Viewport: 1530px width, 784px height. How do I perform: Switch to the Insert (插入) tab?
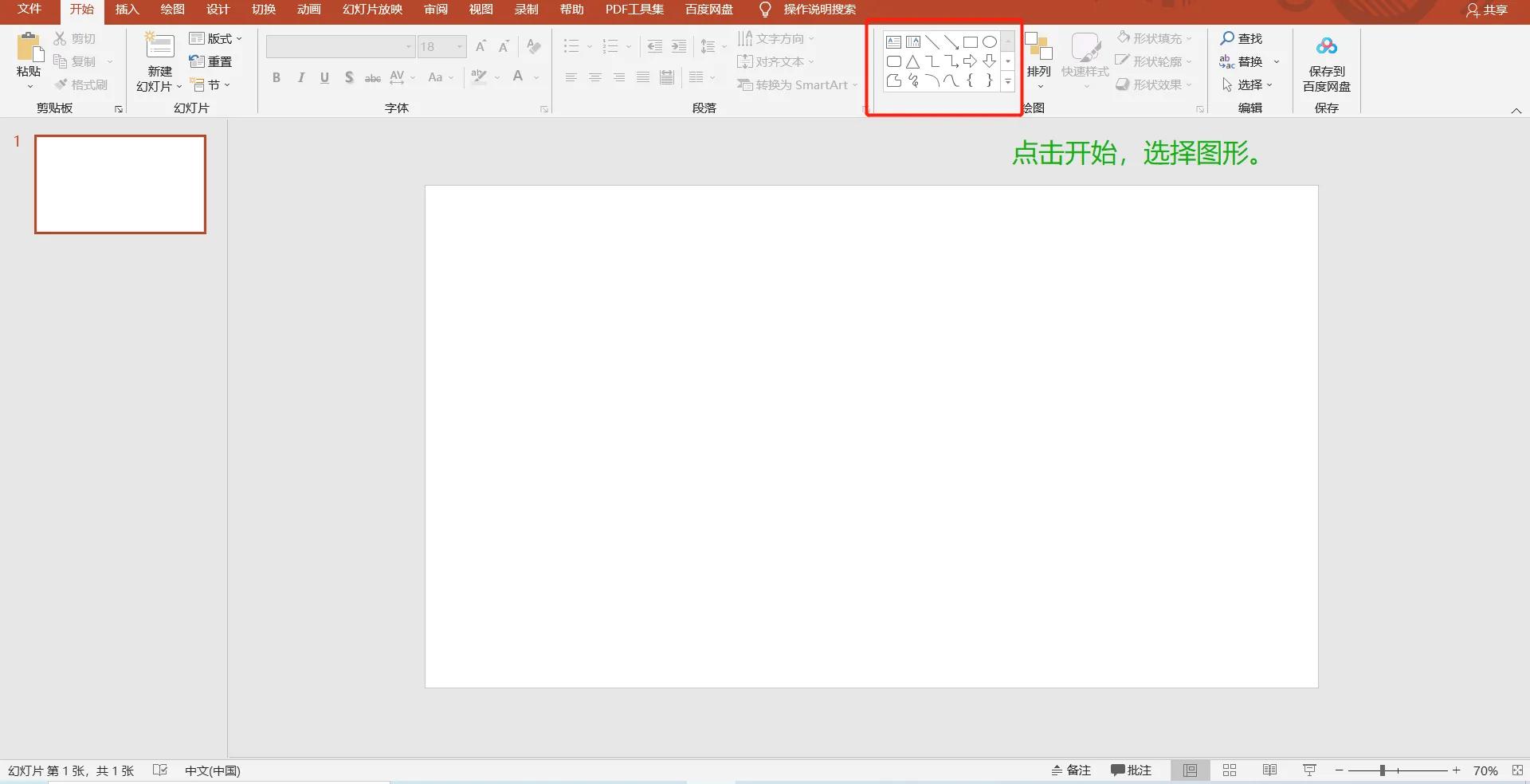(x=127, y=10)
